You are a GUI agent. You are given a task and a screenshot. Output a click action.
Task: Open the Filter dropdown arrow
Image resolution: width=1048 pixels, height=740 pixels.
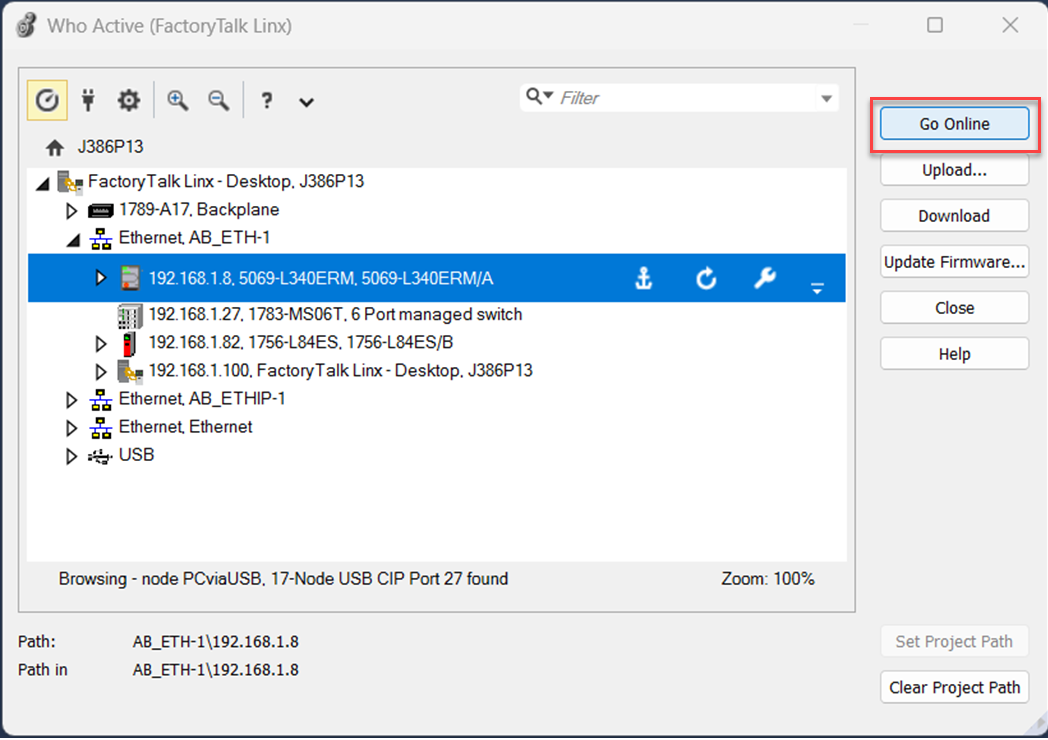pos(826,97)
